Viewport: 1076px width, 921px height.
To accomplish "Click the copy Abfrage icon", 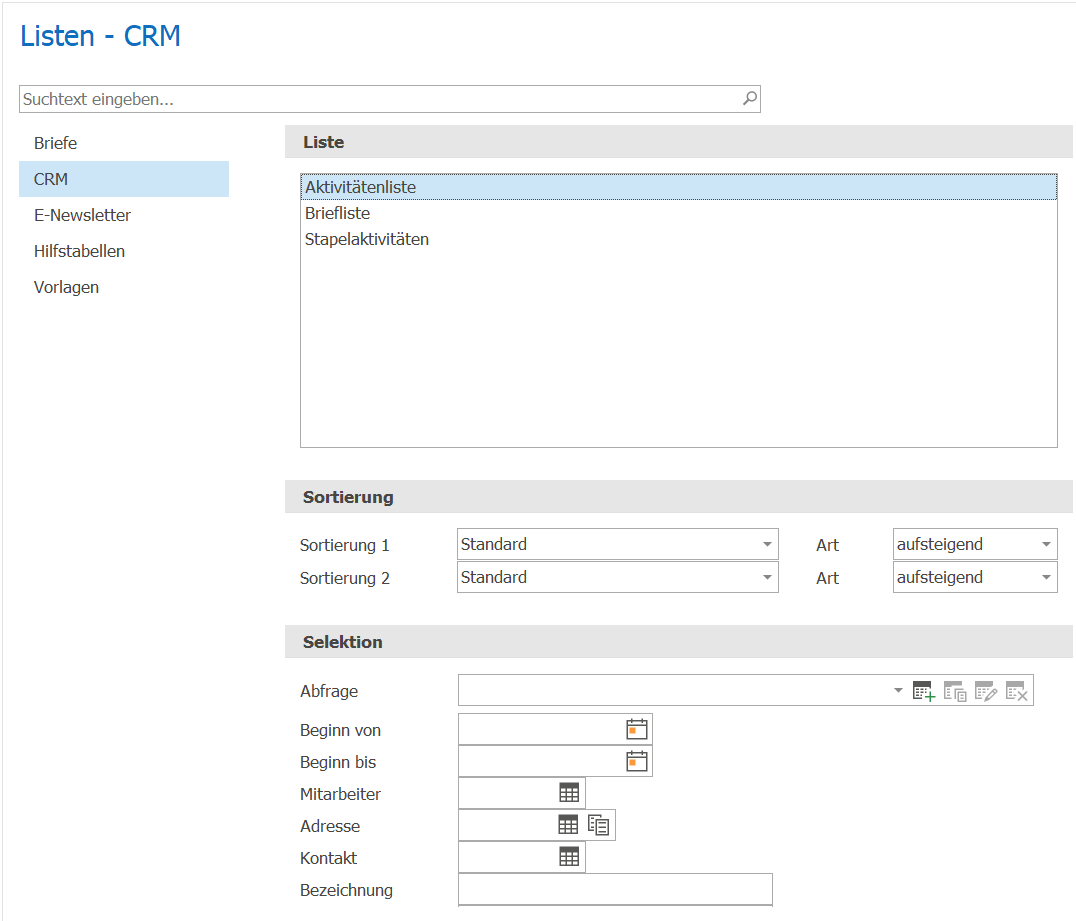I will click(955, 691).
